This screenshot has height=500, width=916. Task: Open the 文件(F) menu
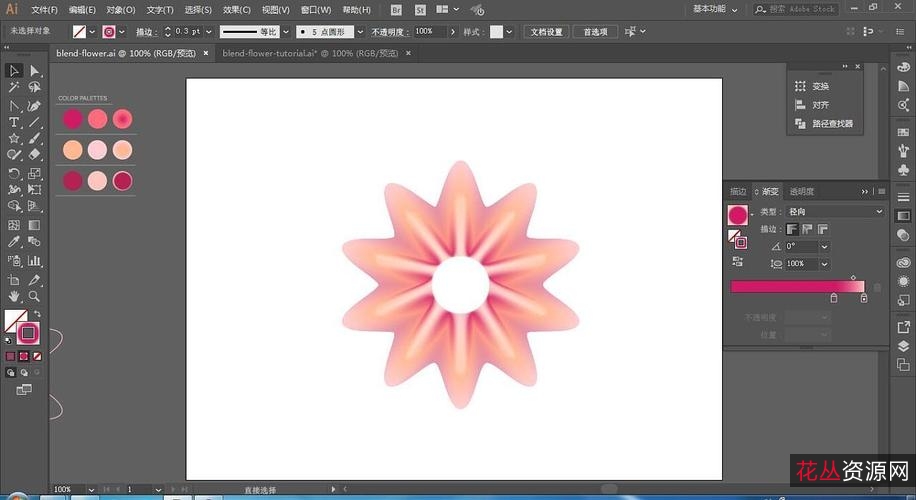pyautogui.click(x=44, y=10)
